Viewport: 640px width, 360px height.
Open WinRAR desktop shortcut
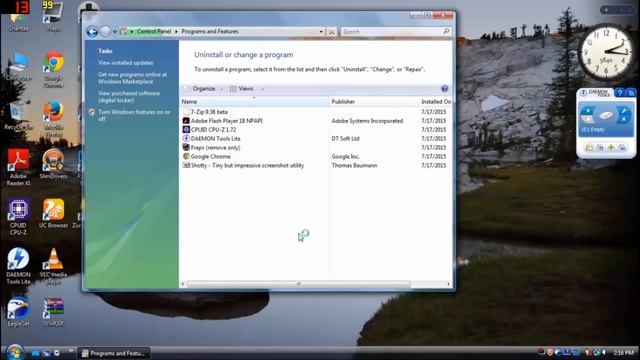tap(53, 312)
